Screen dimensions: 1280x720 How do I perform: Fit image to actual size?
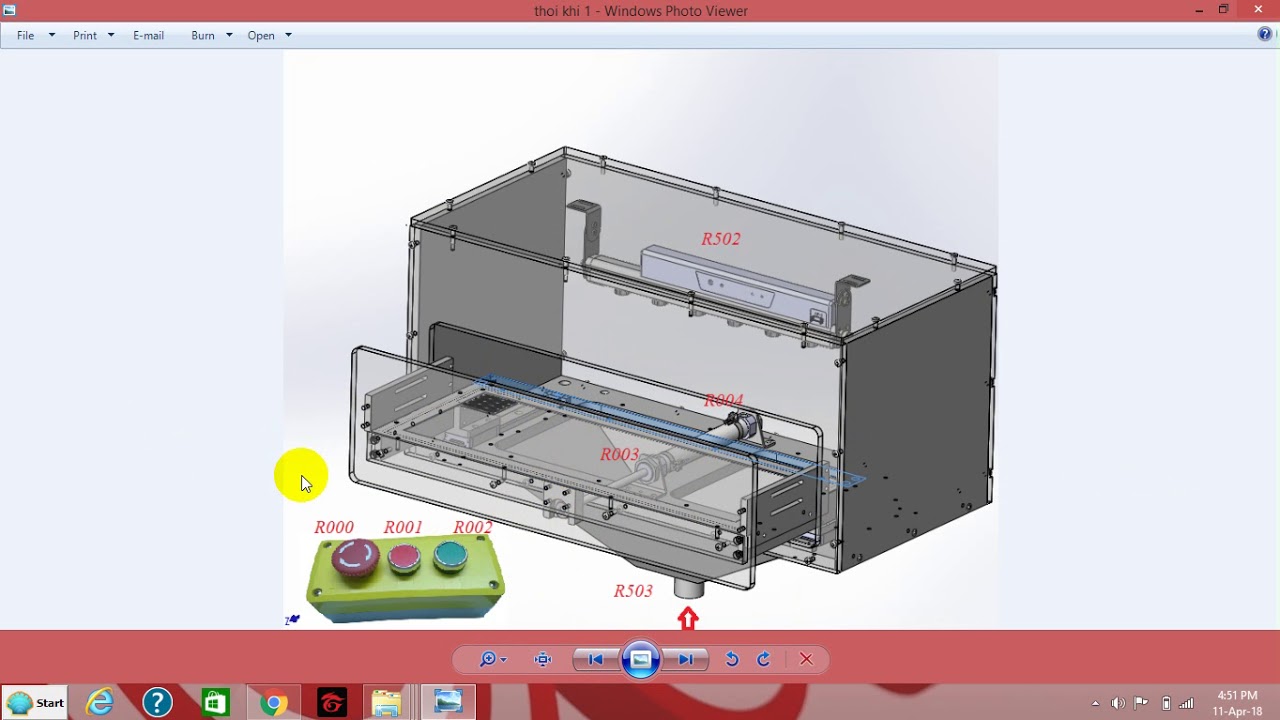click(x=543, y=659)
